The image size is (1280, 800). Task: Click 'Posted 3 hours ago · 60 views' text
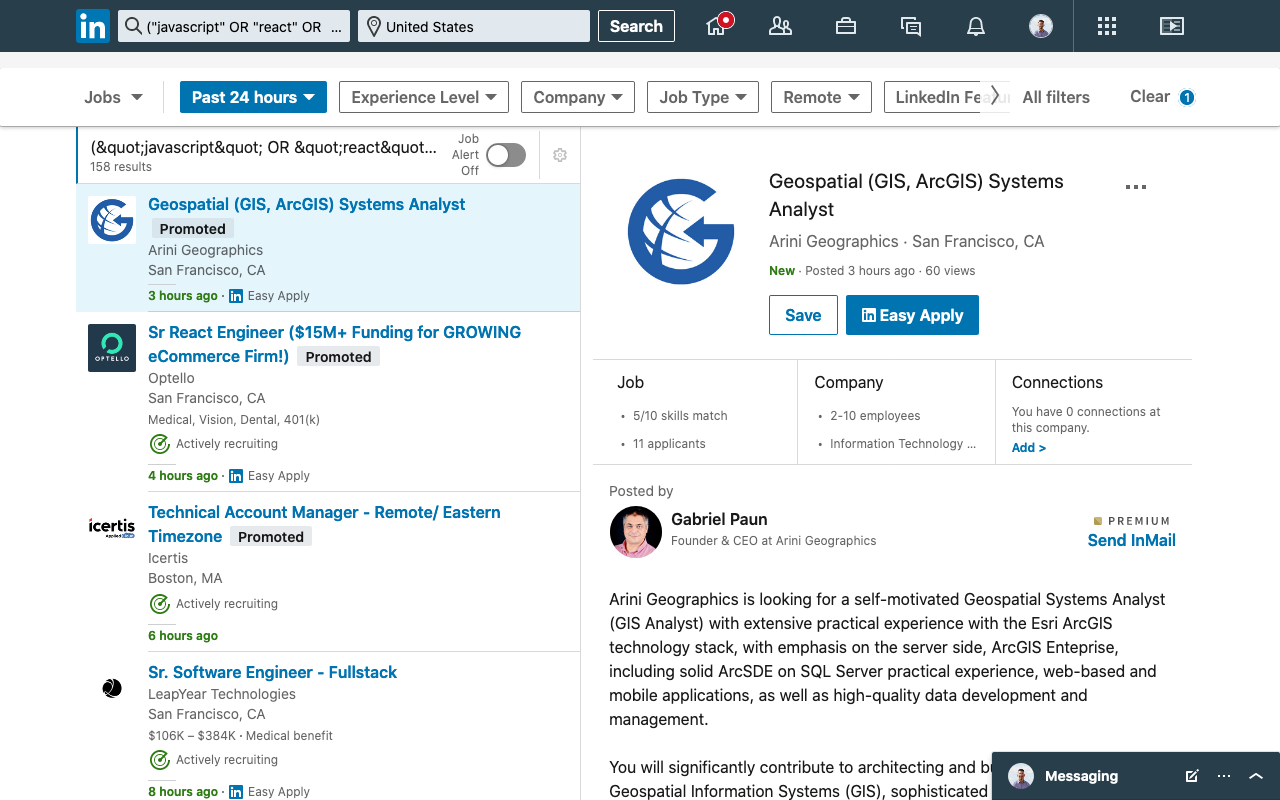pos(890,271)
